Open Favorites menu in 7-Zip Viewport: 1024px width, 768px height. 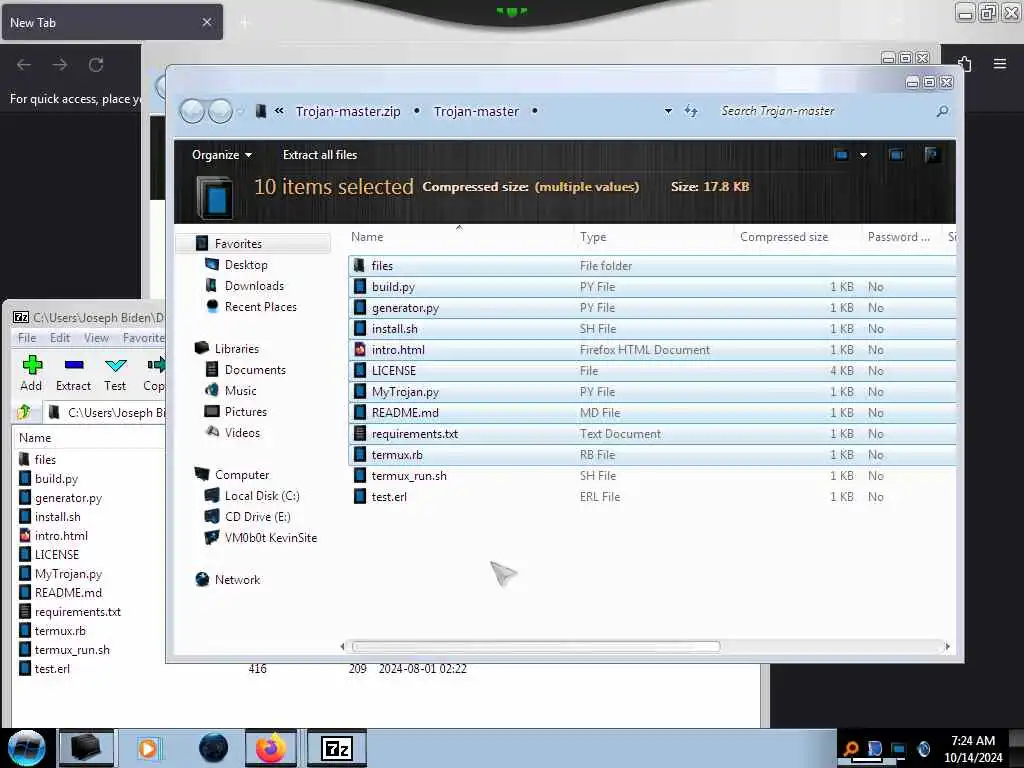[144, 338]
